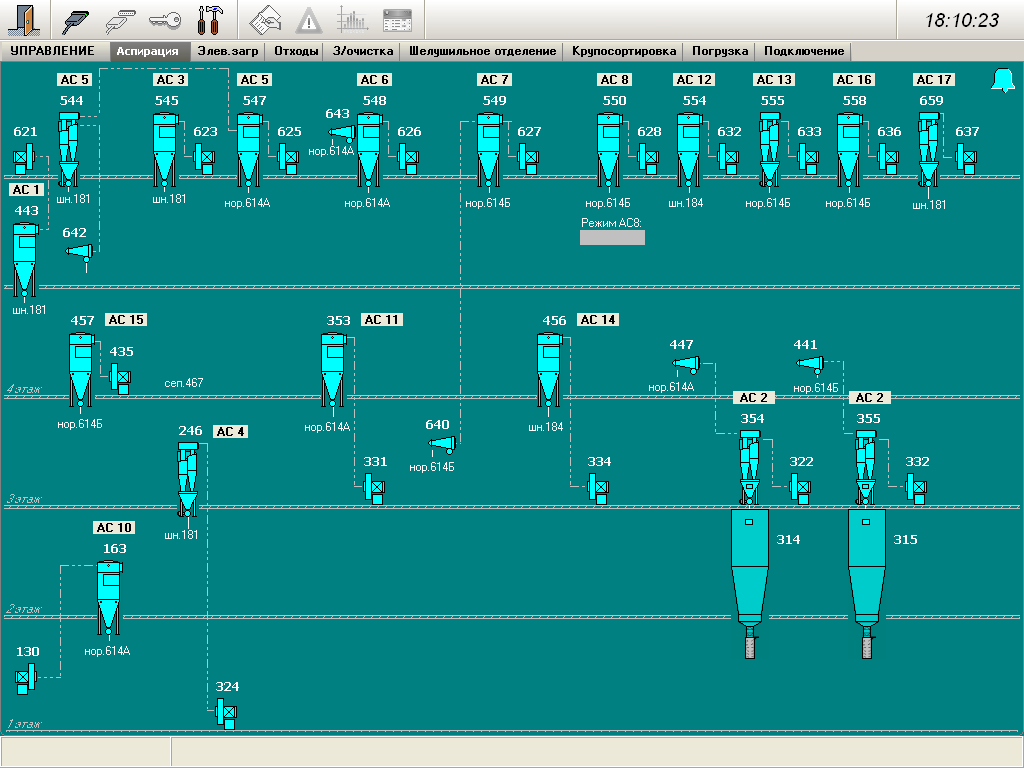Select fan 621 icon
Screen dimensions: 1024x768
tap(25, 157)
